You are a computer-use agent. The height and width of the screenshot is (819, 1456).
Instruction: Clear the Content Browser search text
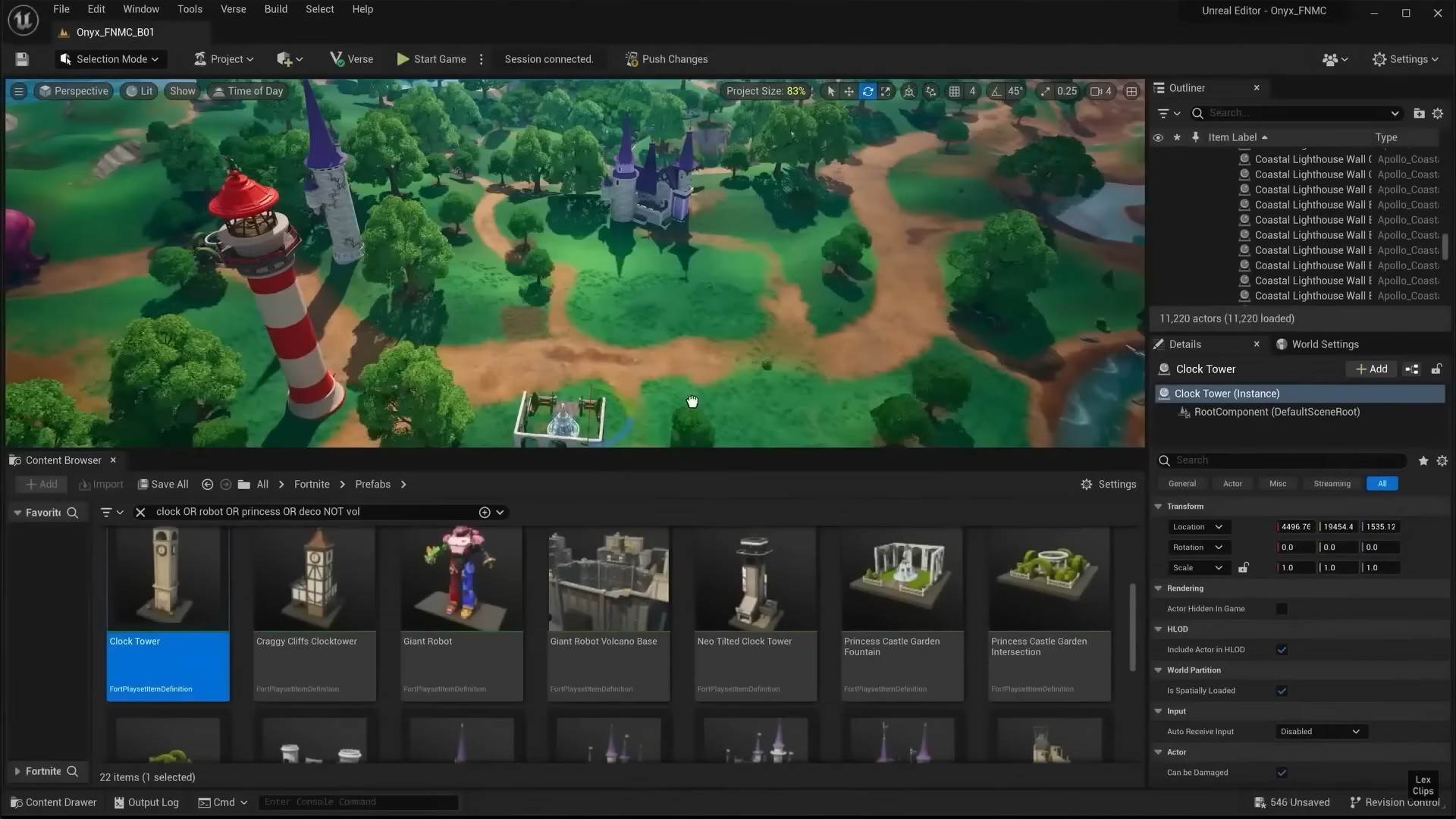click(140, 513)
